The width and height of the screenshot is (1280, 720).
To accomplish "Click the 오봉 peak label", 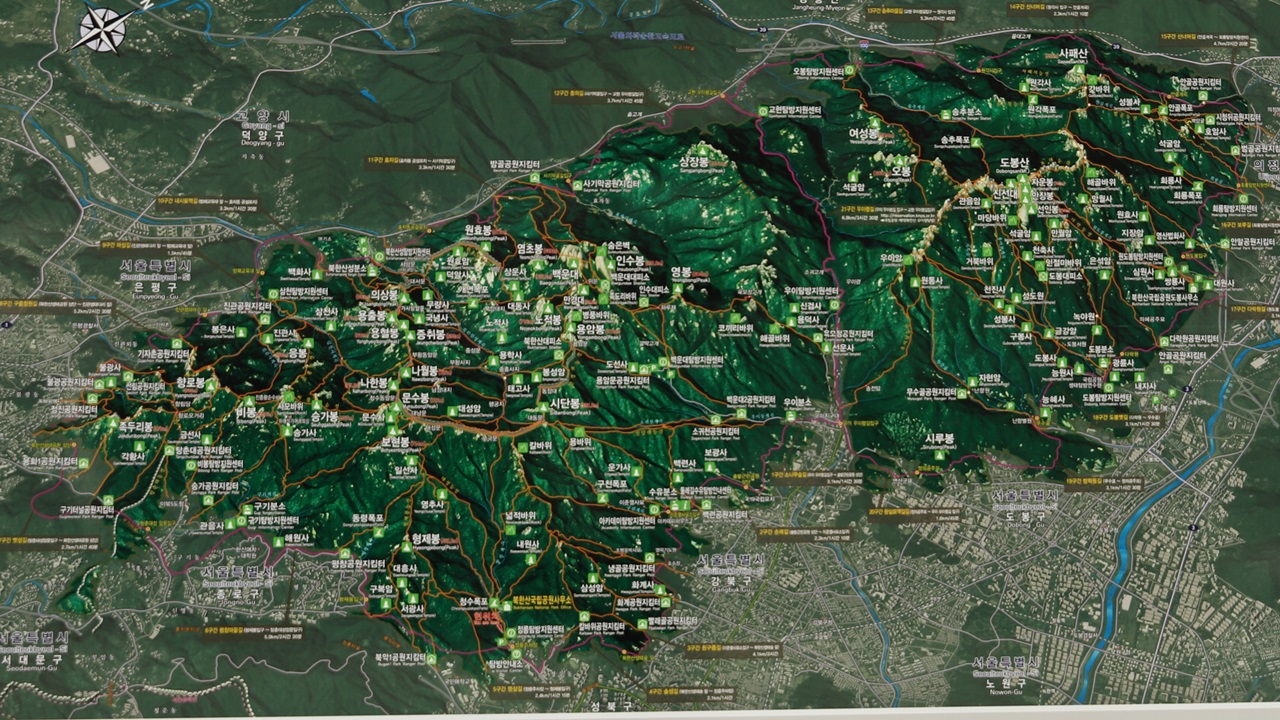I will point(902,171).
